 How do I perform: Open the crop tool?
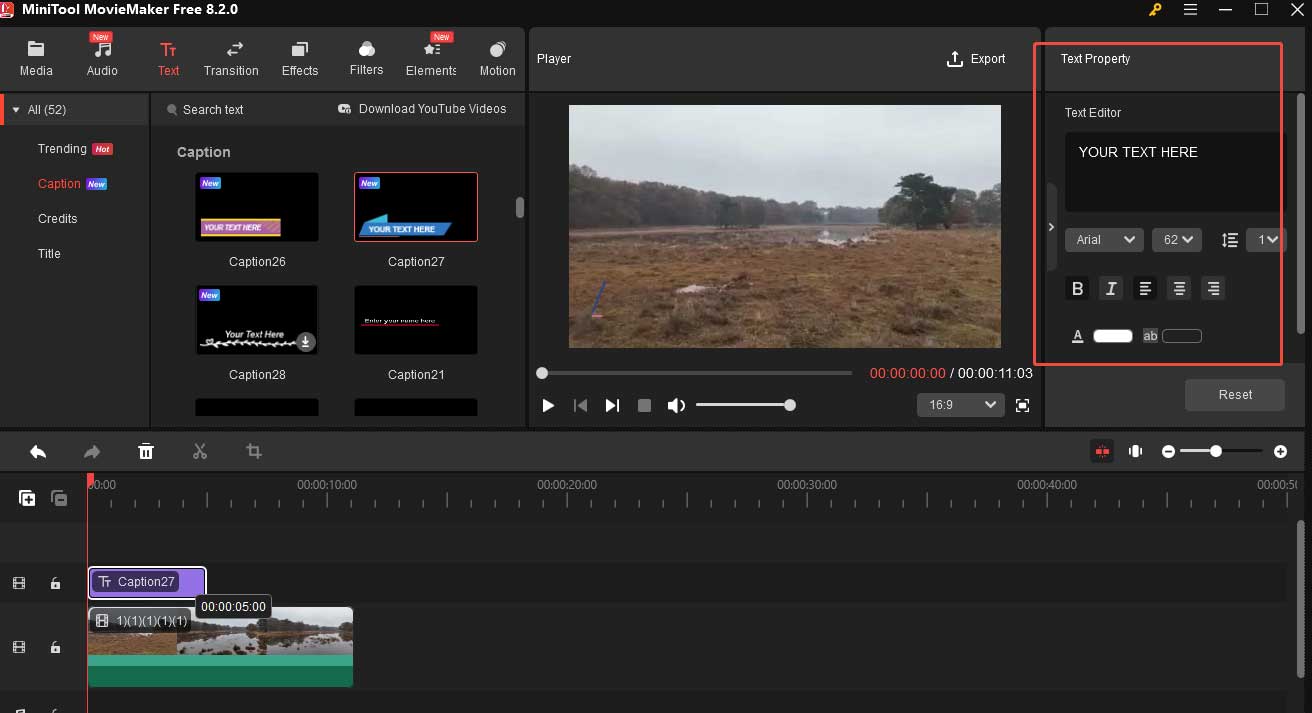254,452
